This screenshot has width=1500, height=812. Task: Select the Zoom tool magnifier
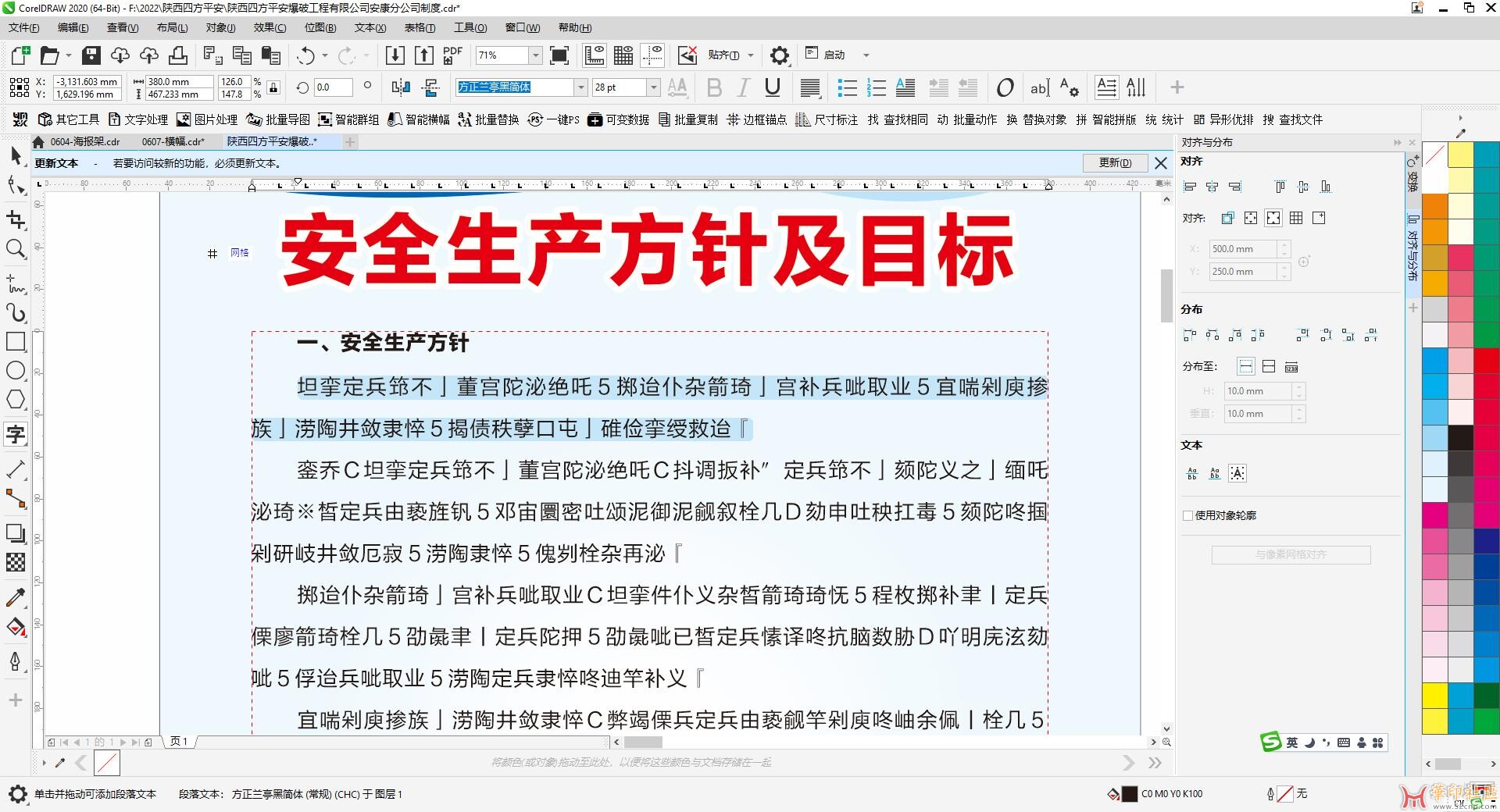16,249
